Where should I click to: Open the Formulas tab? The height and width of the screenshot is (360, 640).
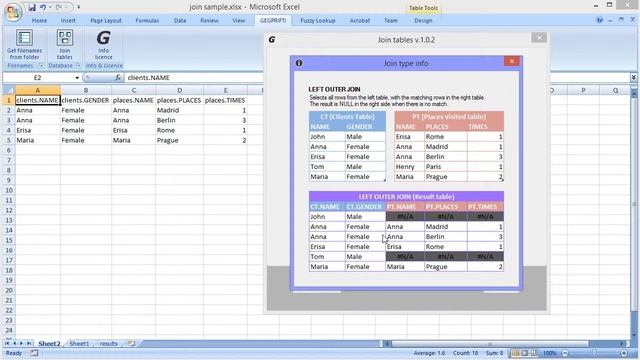tap(147, 20)
